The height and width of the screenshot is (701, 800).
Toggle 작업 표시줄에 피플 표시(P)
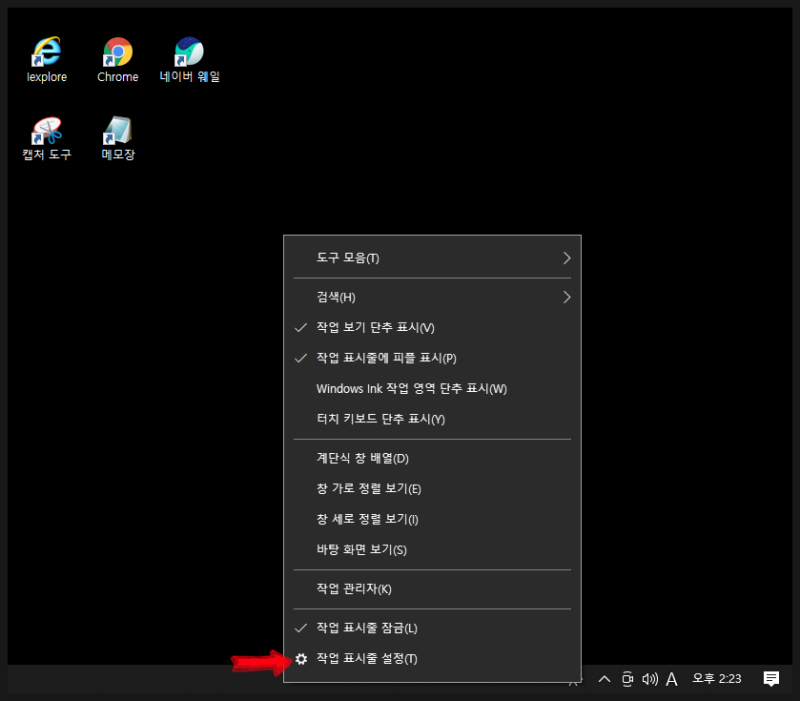tap(432, 358)
